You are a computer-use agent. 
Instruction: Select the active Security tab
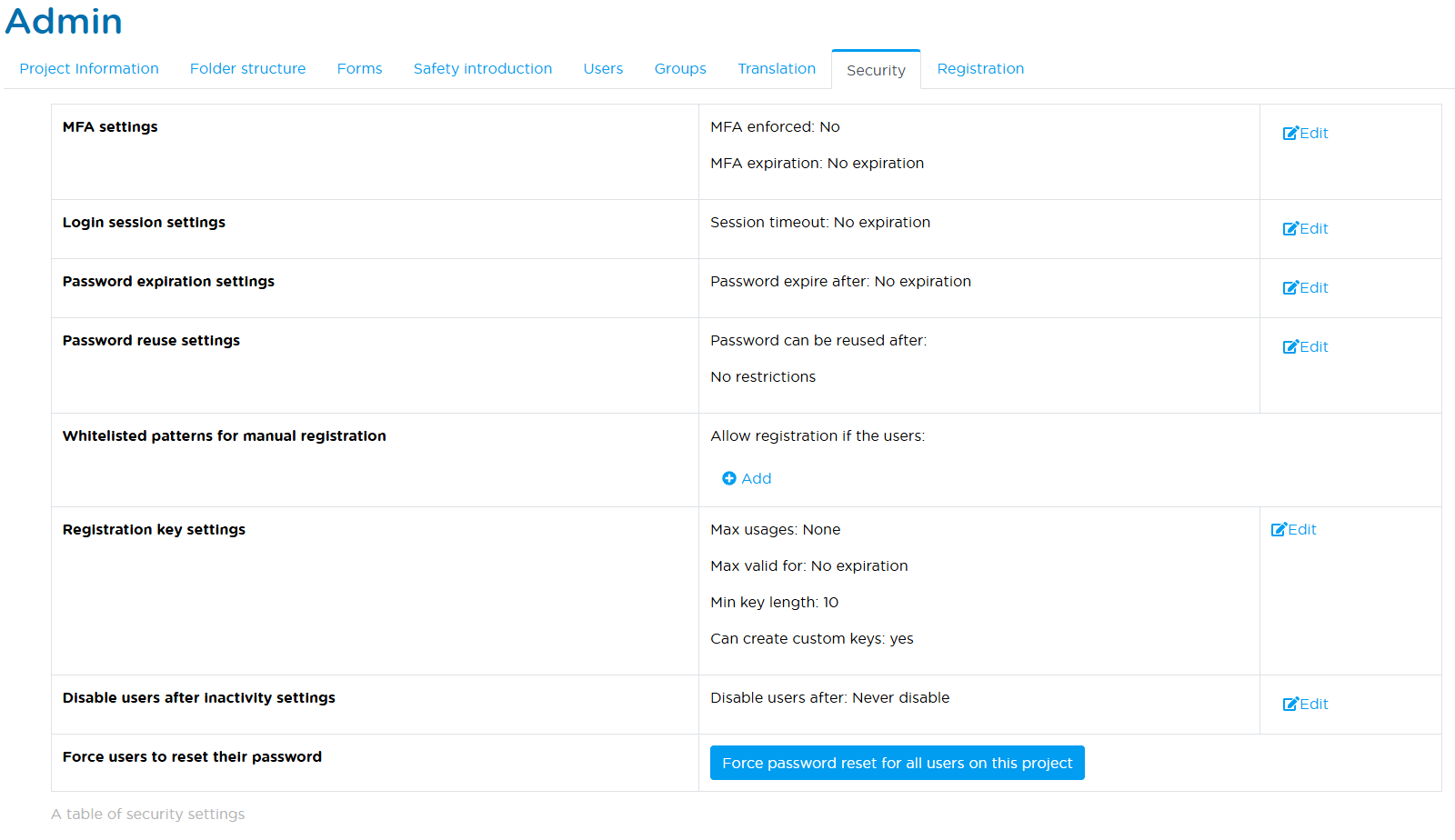point(876,71)
